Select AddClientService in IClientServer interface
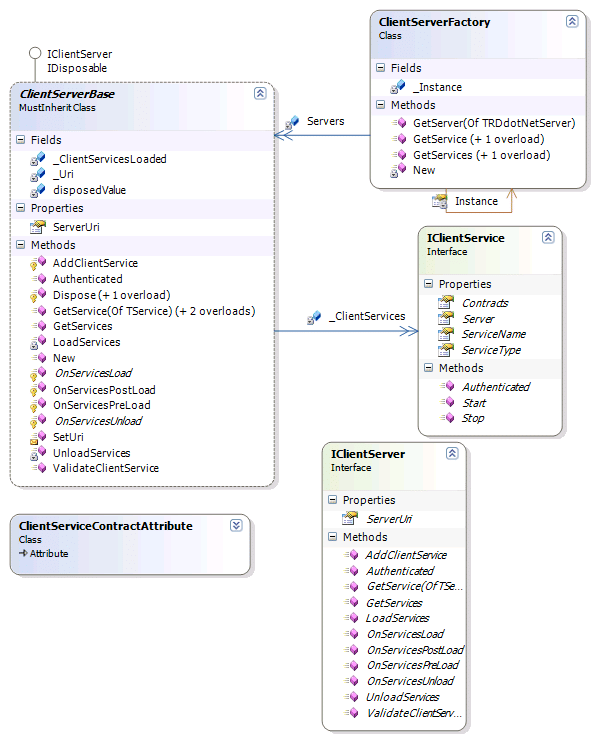The height and width of the screenshot is (739, 595). (x=406, y=555)
